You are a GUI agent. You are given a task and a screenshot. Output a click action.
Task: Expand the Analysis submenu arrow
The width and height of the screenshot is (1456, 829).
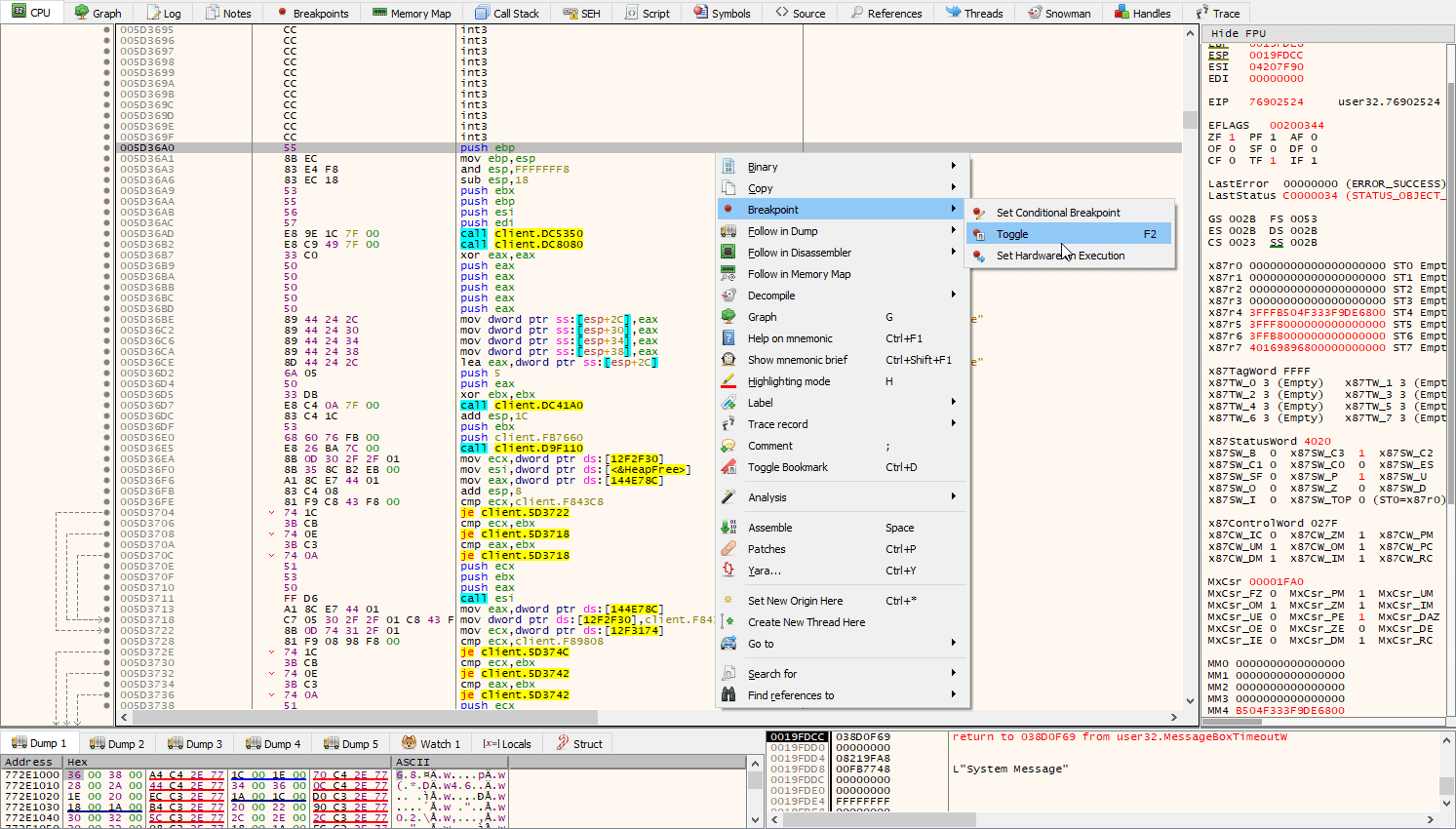pyautogui.click(x=954, y=497)
